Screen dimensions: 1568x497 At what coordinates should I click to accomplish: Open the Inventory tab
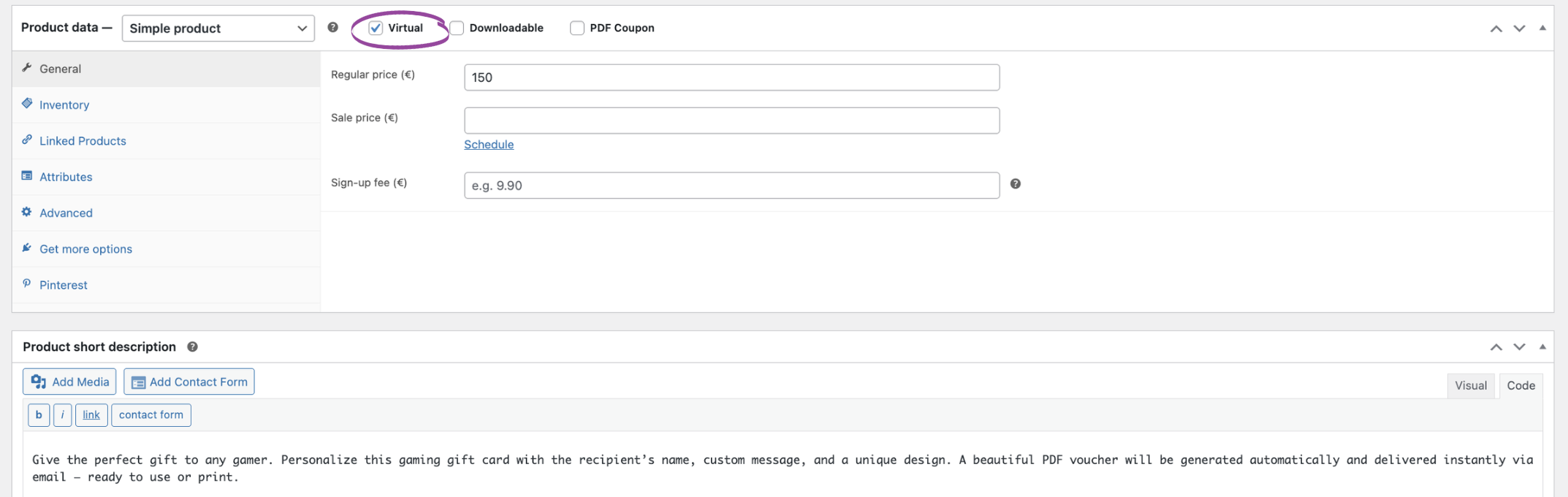tap(167, 105)
